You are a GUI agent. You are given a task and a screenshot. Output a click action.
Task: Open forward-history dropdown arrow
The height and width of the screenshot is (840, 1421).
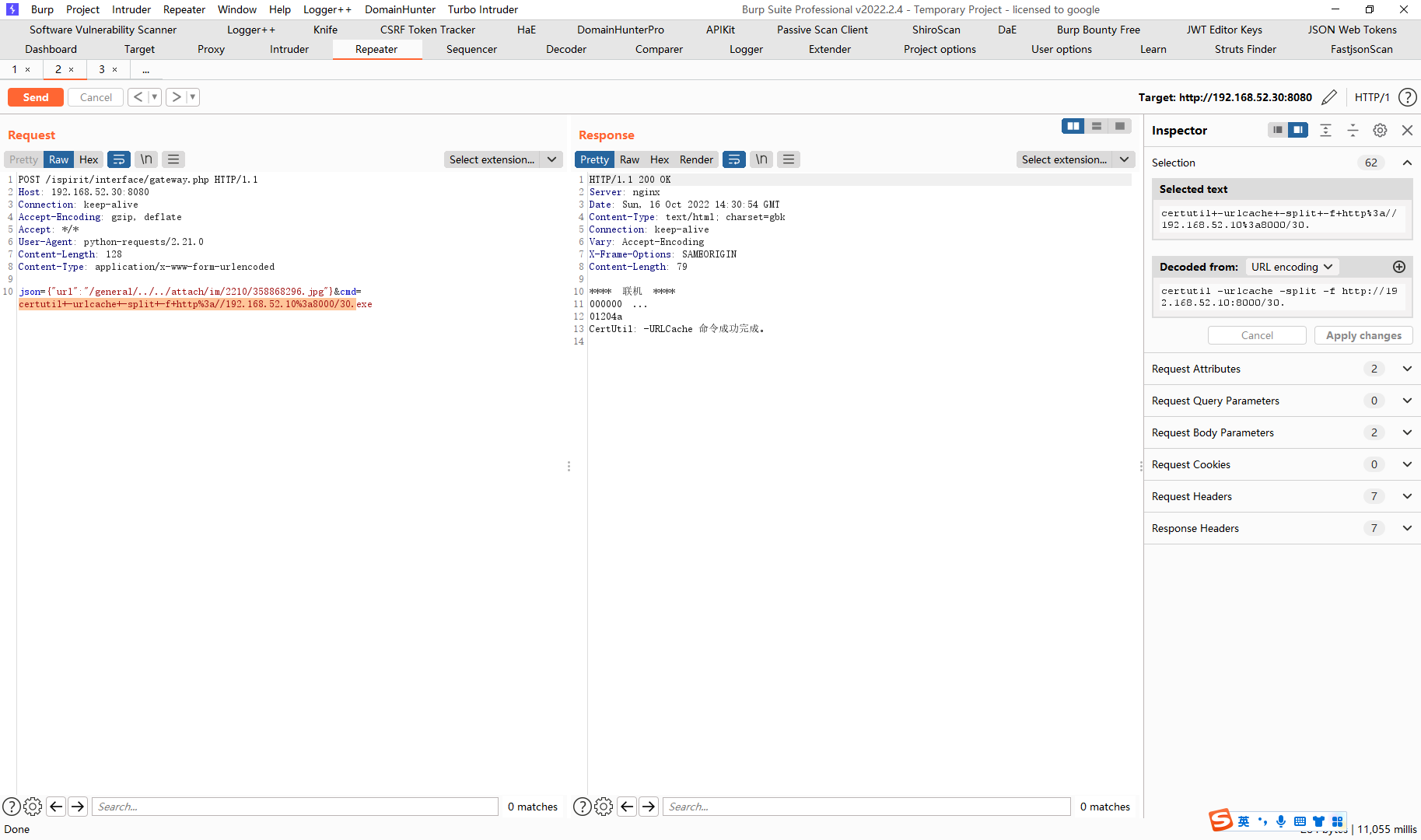tap(193, 97)
